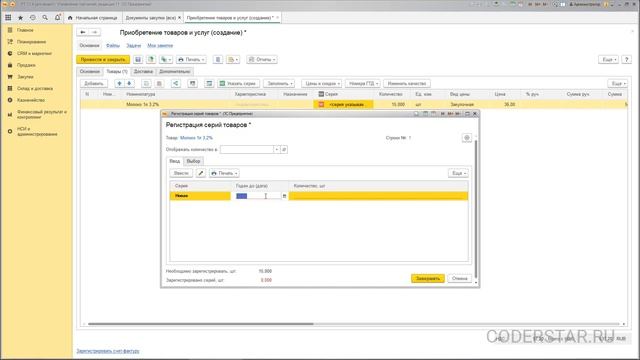Image resolution: width=640 pixels, height=360 pixels.
Task: Open the sections grid menu icon
Action: coord(8,18)
